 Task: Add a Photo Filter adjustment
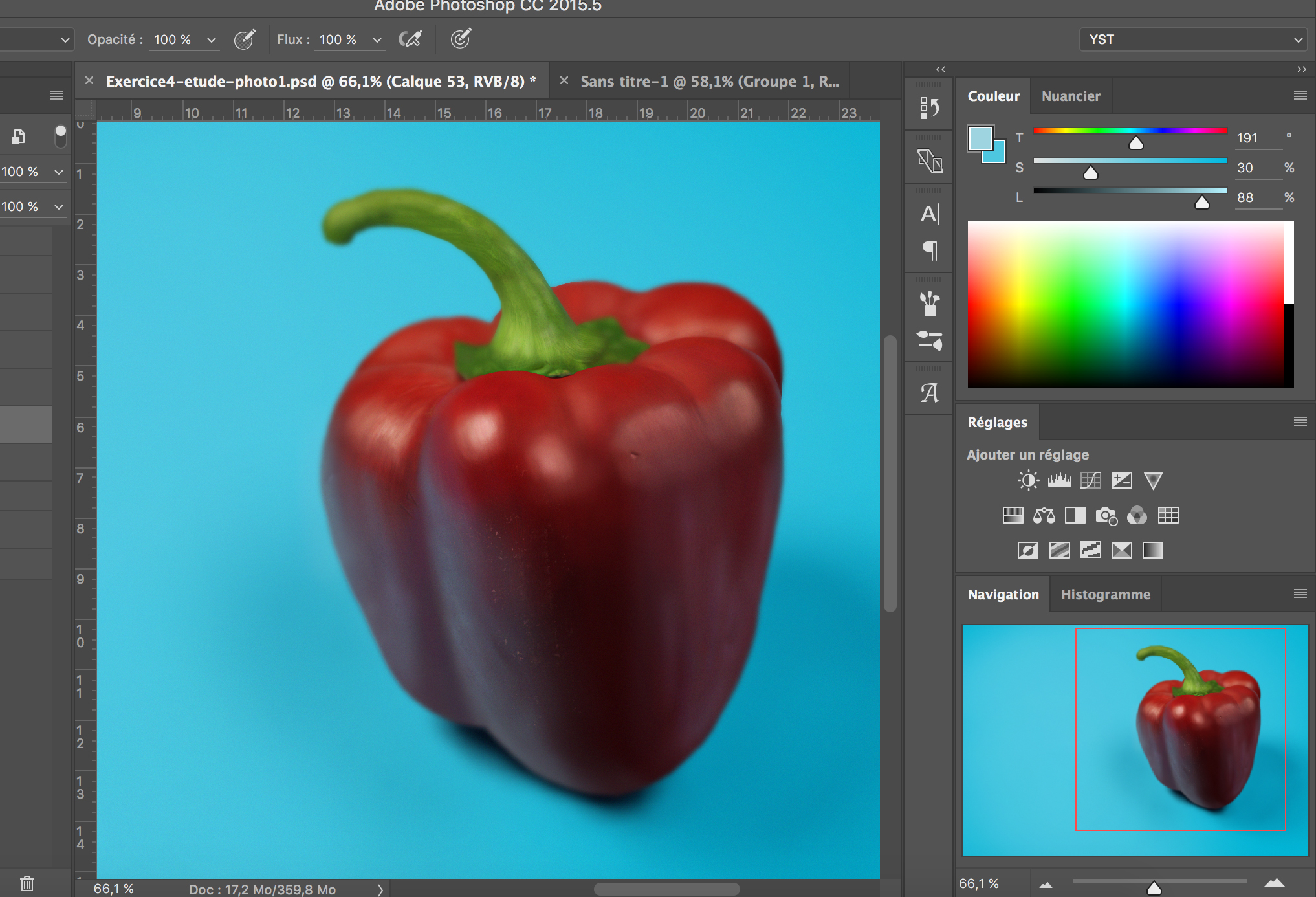[1106, 516]
